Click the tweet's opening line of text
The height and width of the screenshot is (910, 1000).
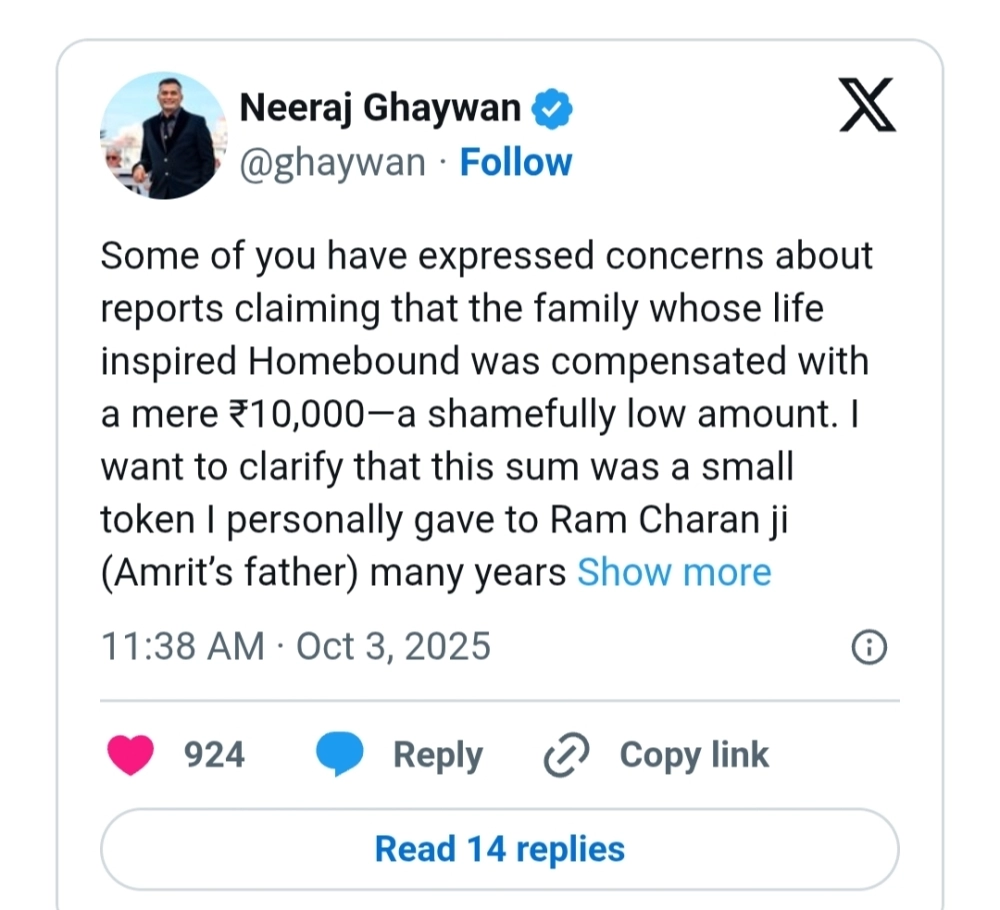tap(486, 256)
